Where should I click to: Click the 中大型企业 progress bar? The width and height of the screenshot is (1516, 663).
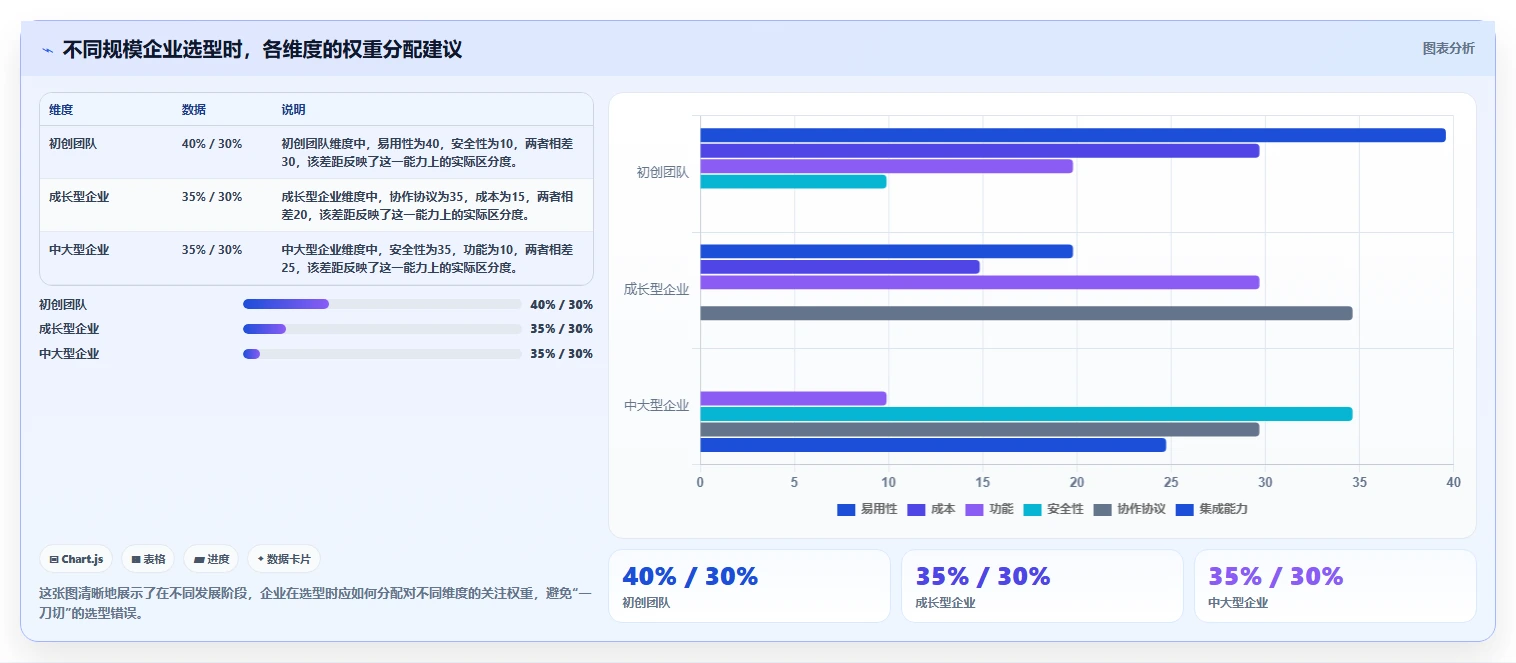382,354
